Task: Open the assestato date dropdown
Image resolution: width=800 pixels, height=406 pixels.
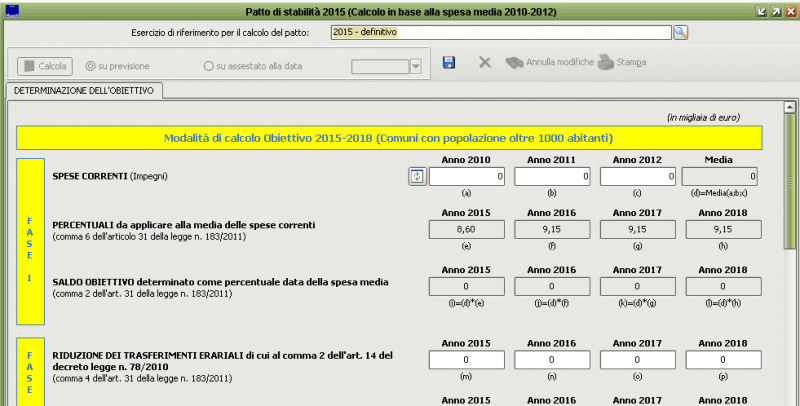Action: [x=415, y=67]
